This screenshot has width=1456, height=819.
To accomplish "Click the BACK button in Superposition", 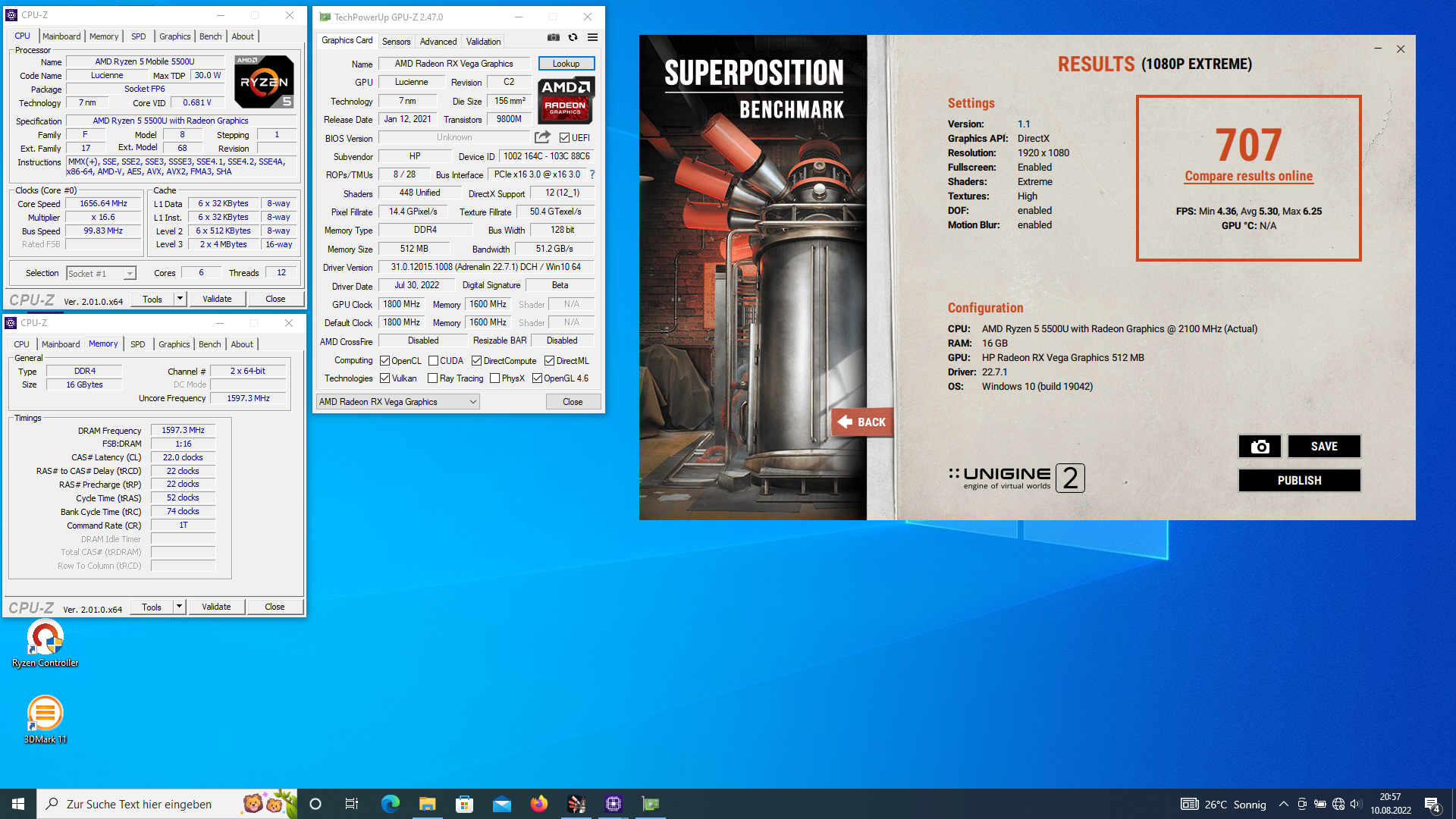I will tap(861, 422).
